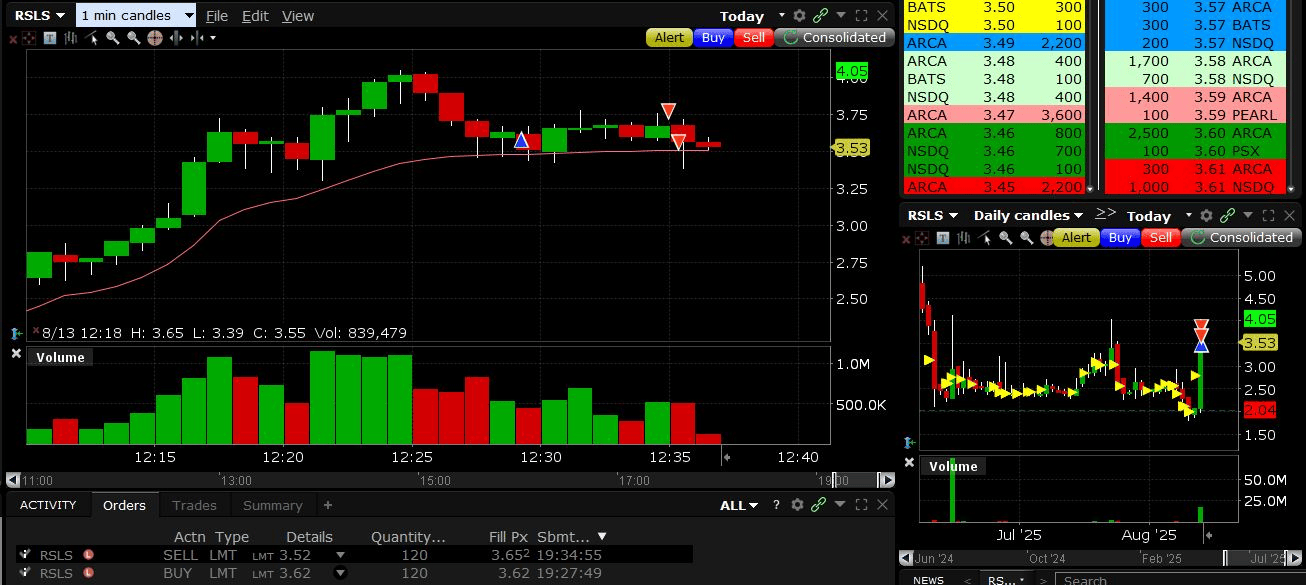Image resolution: width=1306 pixels, height=585 pixels.
Task: Toggle the Consolidated button on main chart
Action: 834,37
